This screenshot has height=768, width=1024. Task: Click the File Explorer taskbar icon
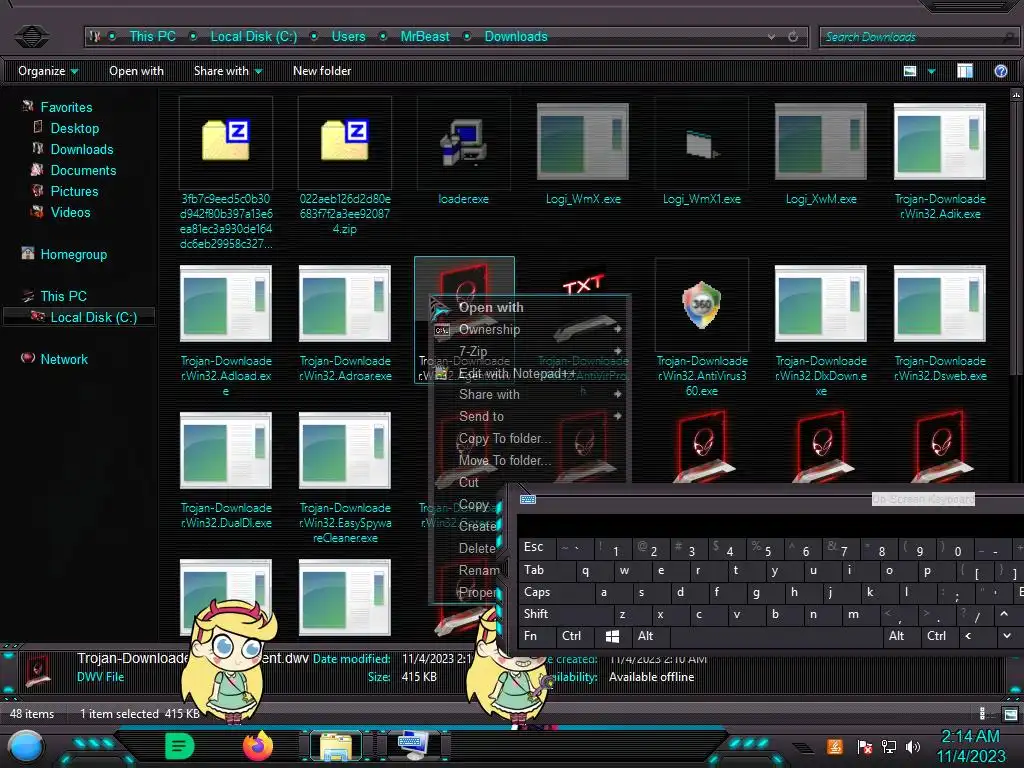(x=336, y=746)
